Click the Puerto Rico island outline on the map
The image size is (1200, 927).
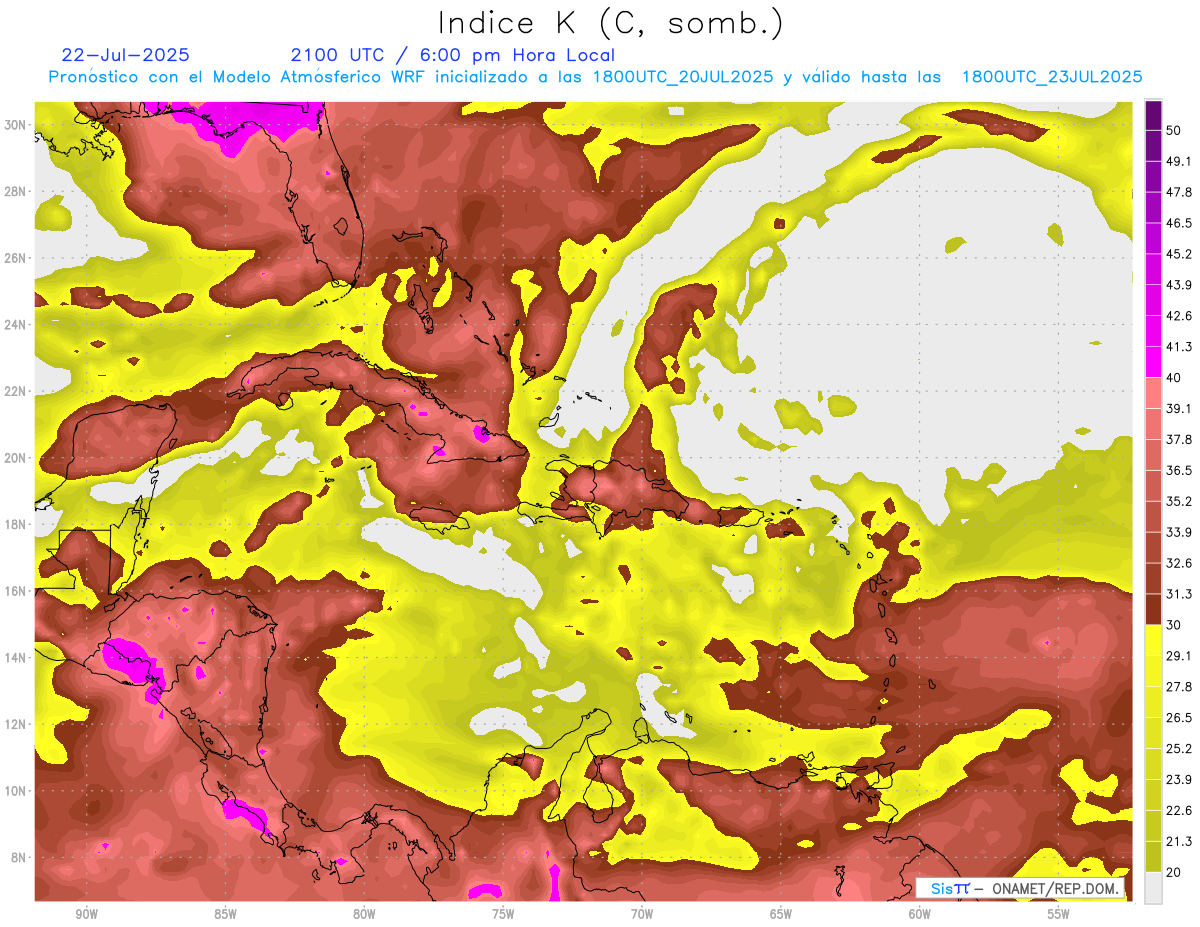(742, 518)
